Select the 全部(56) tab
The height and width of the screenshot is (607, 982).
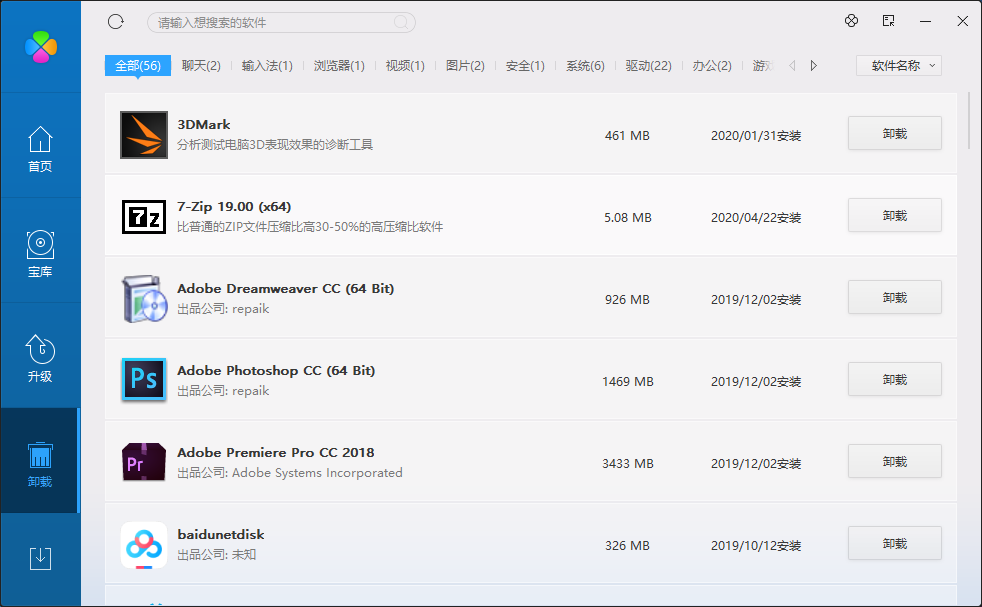[x=138, y=66]
